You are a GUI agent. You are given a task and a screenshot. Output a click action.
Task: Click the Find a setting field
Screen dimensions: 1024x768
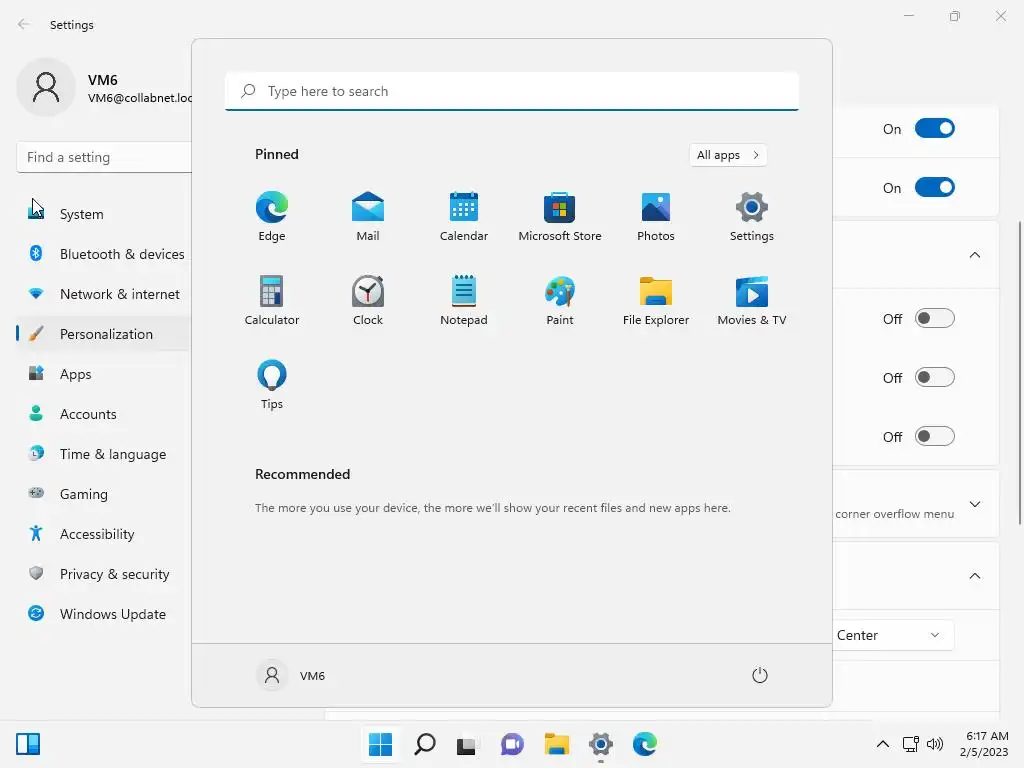pyautogui.click(x=104, y=157)
